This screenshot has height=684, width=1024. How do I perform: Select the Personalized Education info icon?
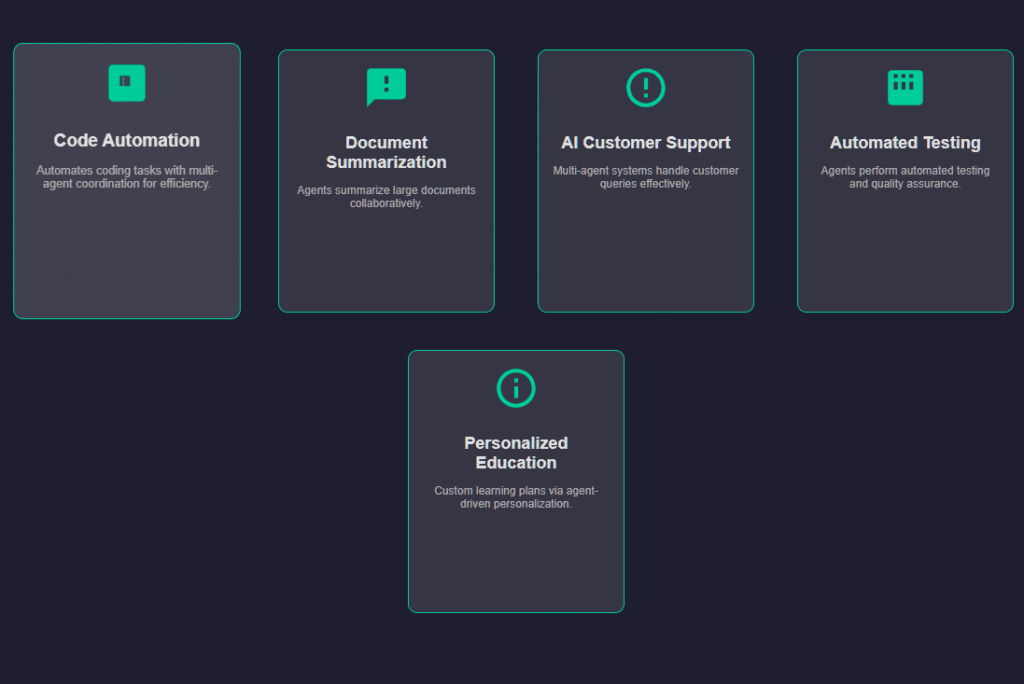tap(515, 388)
